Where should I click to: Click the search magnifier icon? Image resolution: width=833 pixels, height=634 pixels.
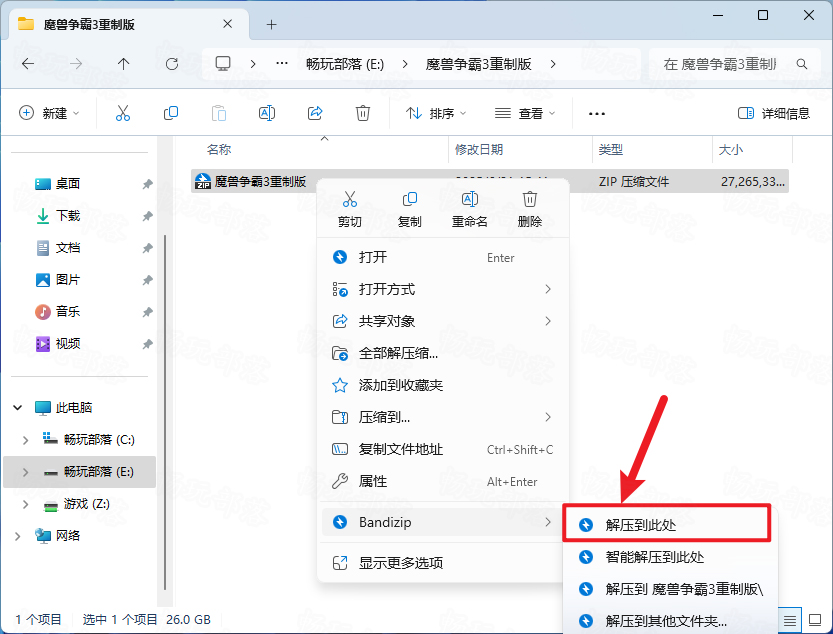click(x=802, y=64)
